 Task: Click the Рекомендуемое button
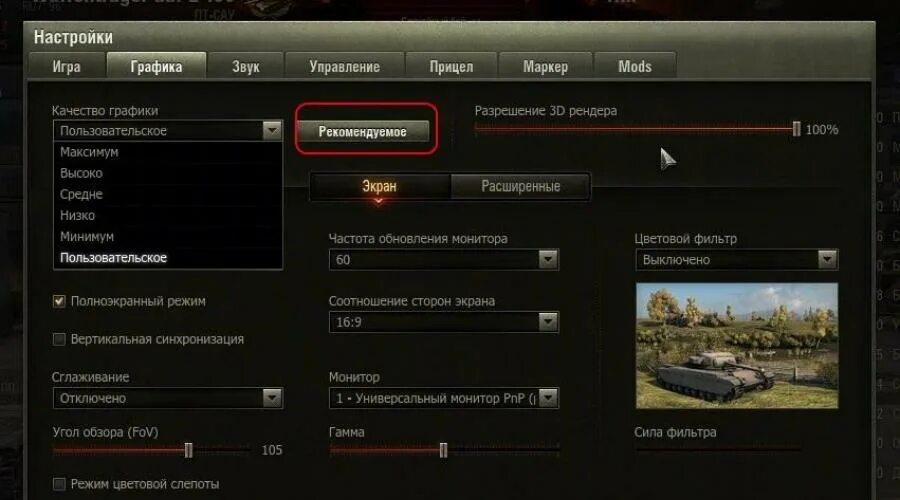point(363,131)
